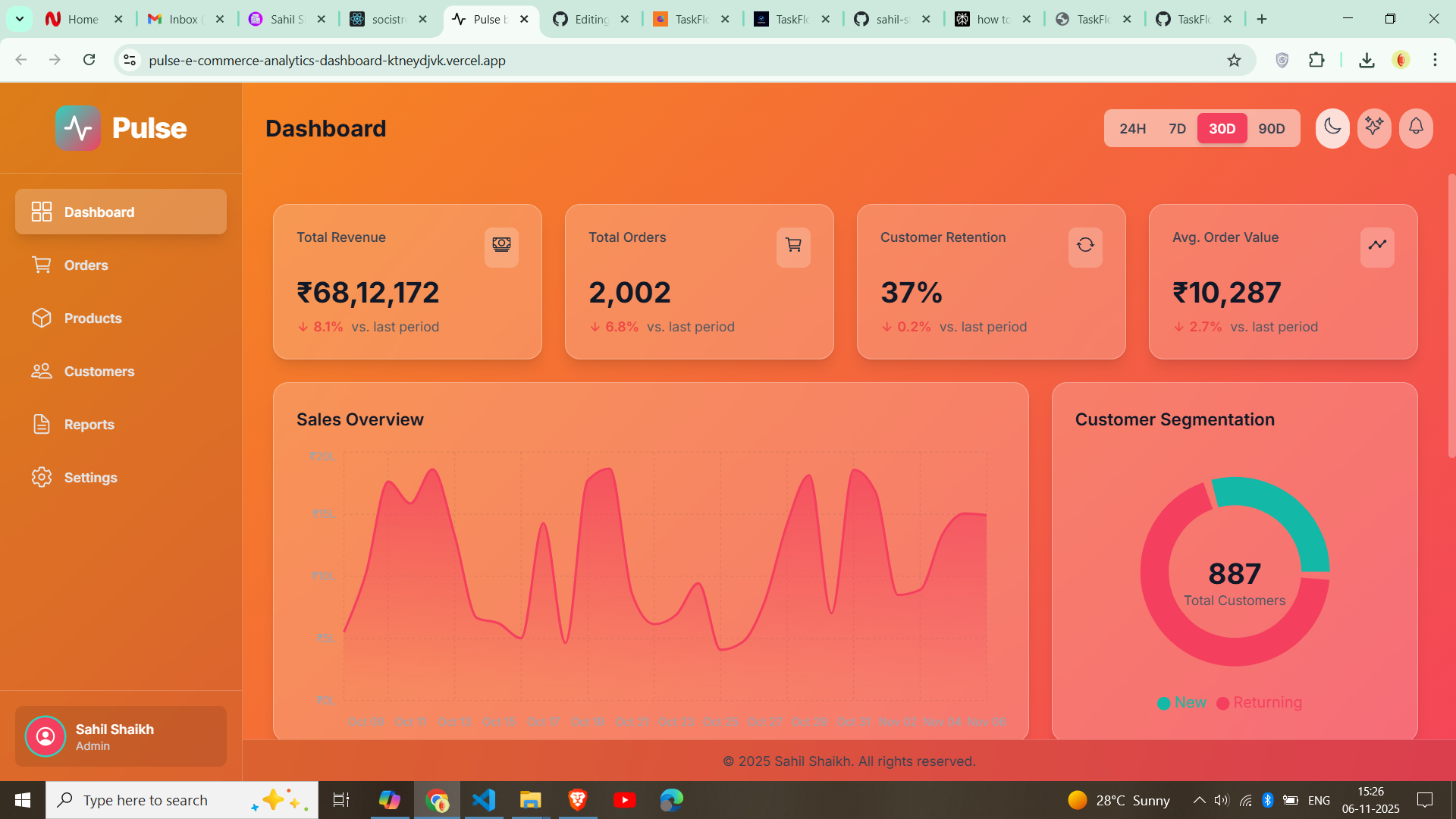Screen dimensions: 1456x819
Task: Open Settings from the sidebar
Action: click(90, 478)
